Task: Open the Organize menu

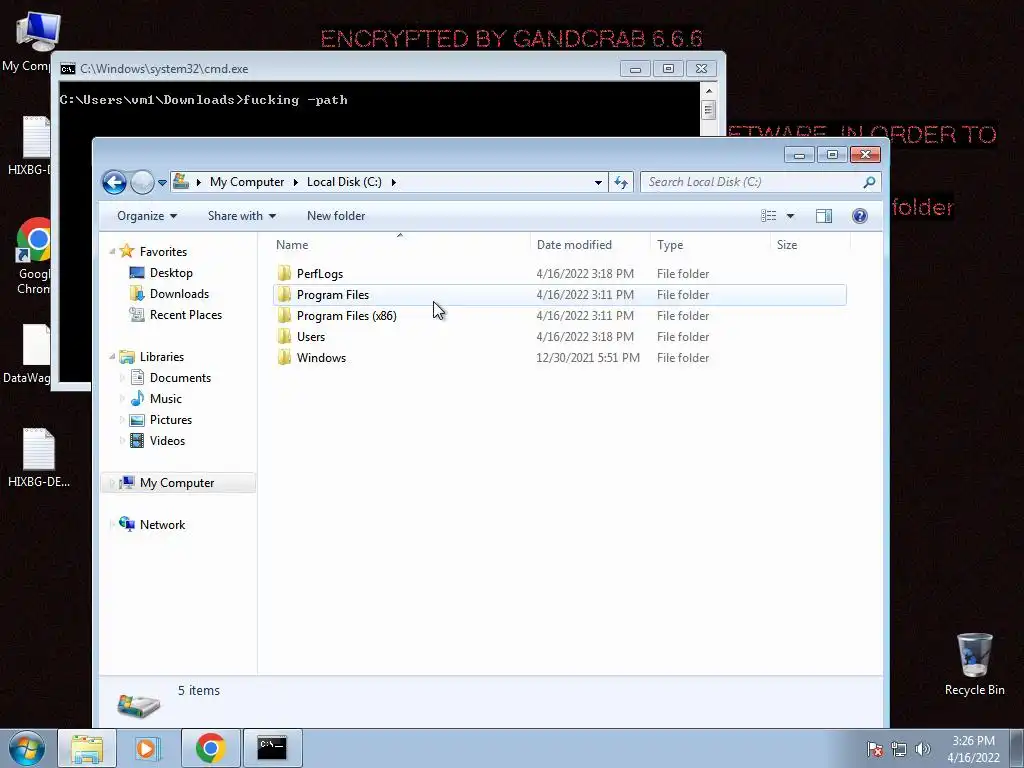Action: point(147,216)
